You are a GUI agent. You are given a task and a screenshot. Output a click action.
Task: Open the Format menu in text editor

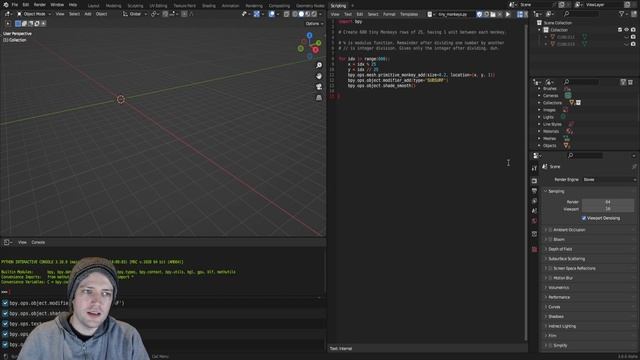389,14
